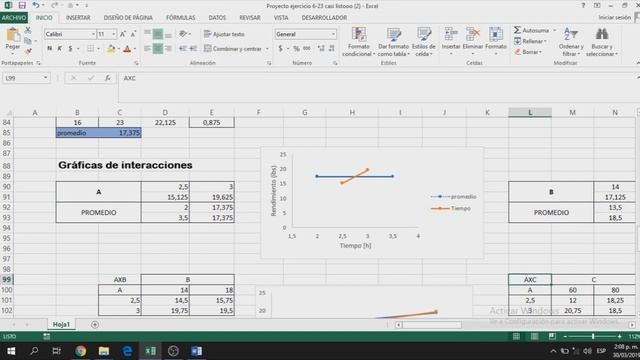
Task: Open the ARCHIVO tab
Action: tap(14, 18)
